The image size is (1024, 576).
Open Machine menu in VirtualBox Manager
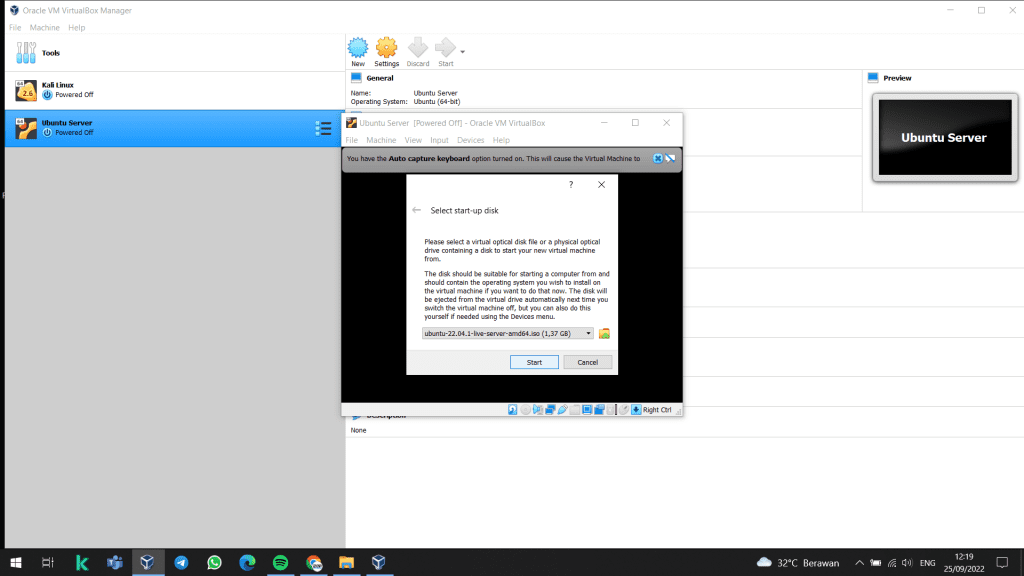tap(44, 27)
